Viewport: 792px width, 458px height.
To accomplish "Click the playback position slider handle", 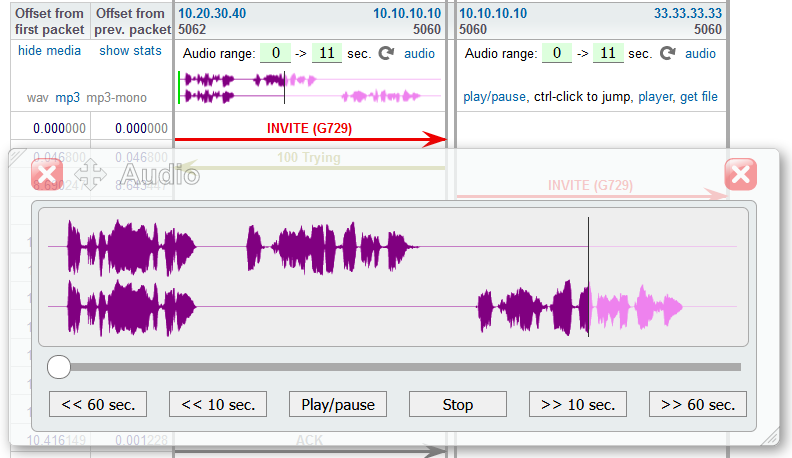I will click(x=59, y=367).
